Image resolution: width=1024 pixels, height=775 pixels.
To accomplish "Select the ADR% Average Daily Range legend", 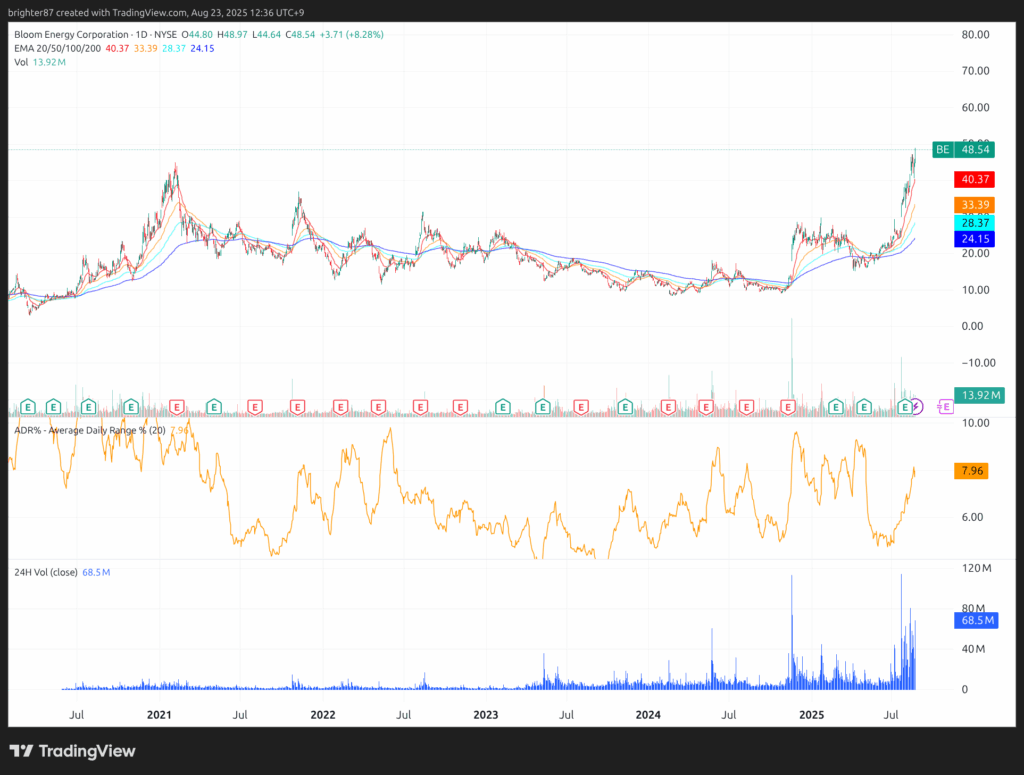I will pyautogui.click(x=90, y=430).
